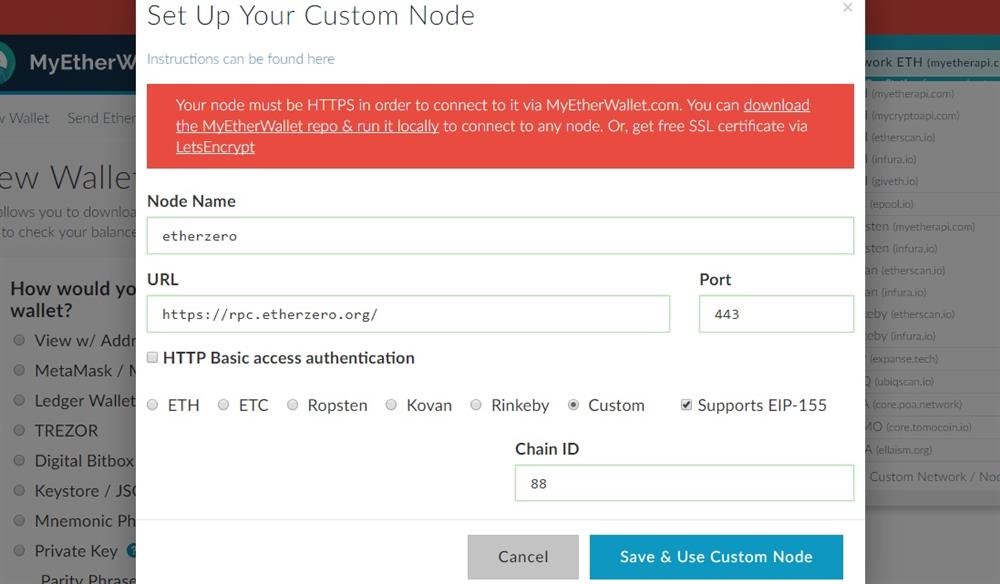Open the LetsEncrypt link
The width and height of the screenshot is (1000, 584).
click(215, 147)
